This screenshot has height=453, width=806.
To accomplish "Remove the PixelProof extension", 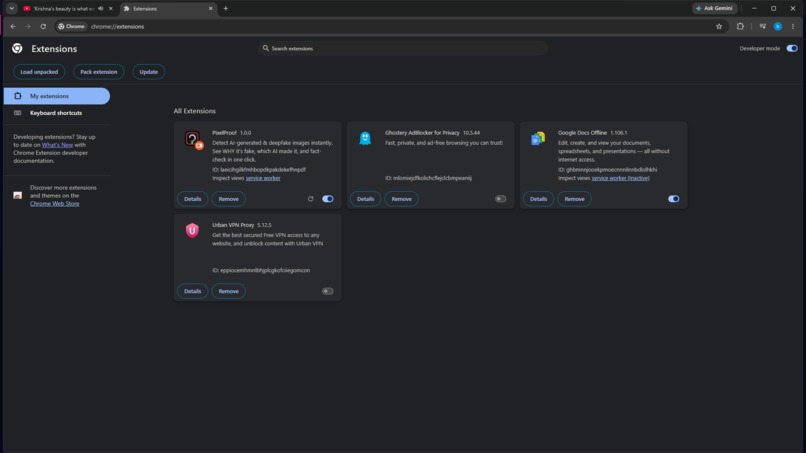I will 229,199.
